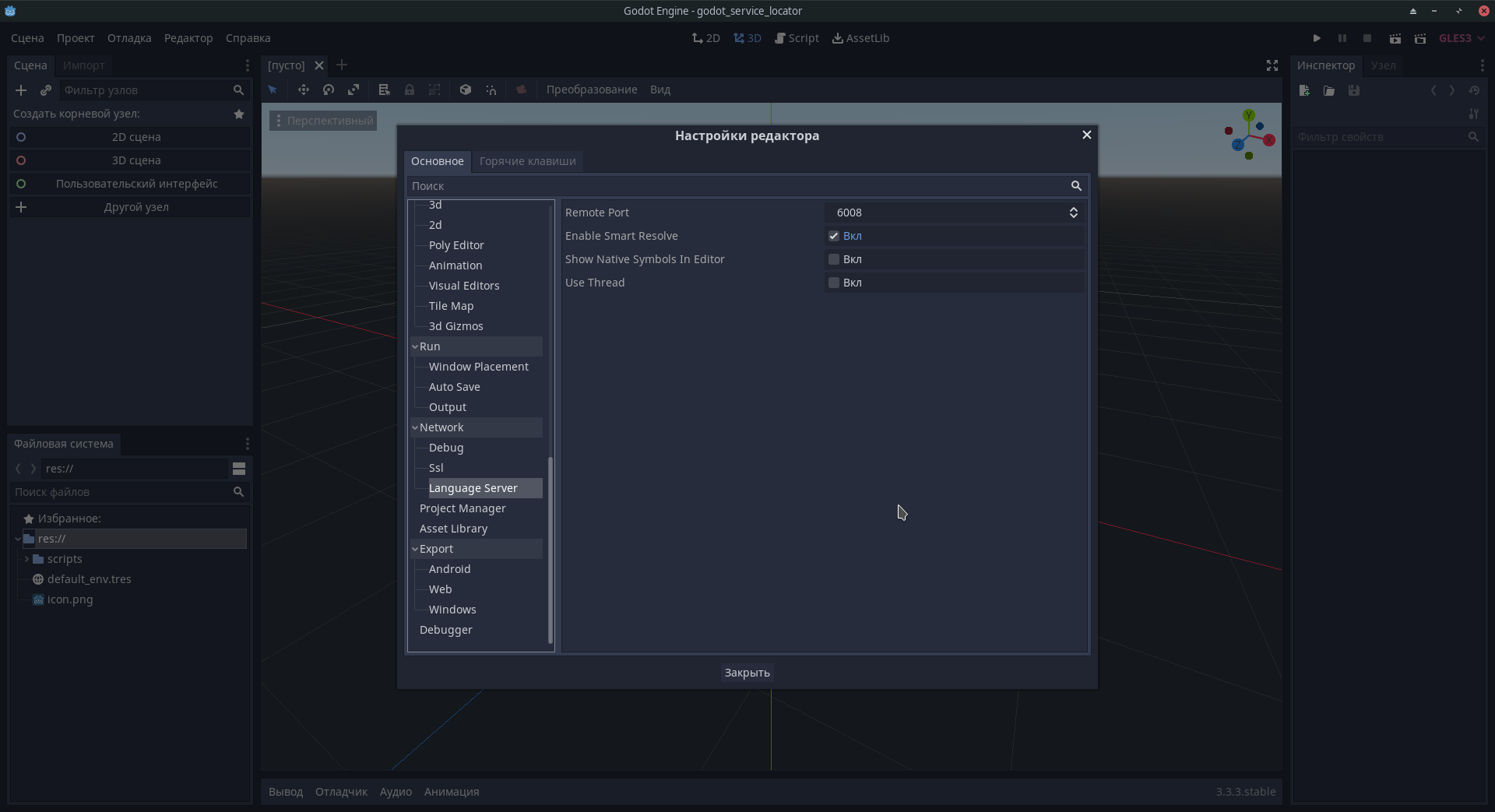
Task: Open the preview camera icon in the viewport toolbar
Action: click(x=521, y=90)
